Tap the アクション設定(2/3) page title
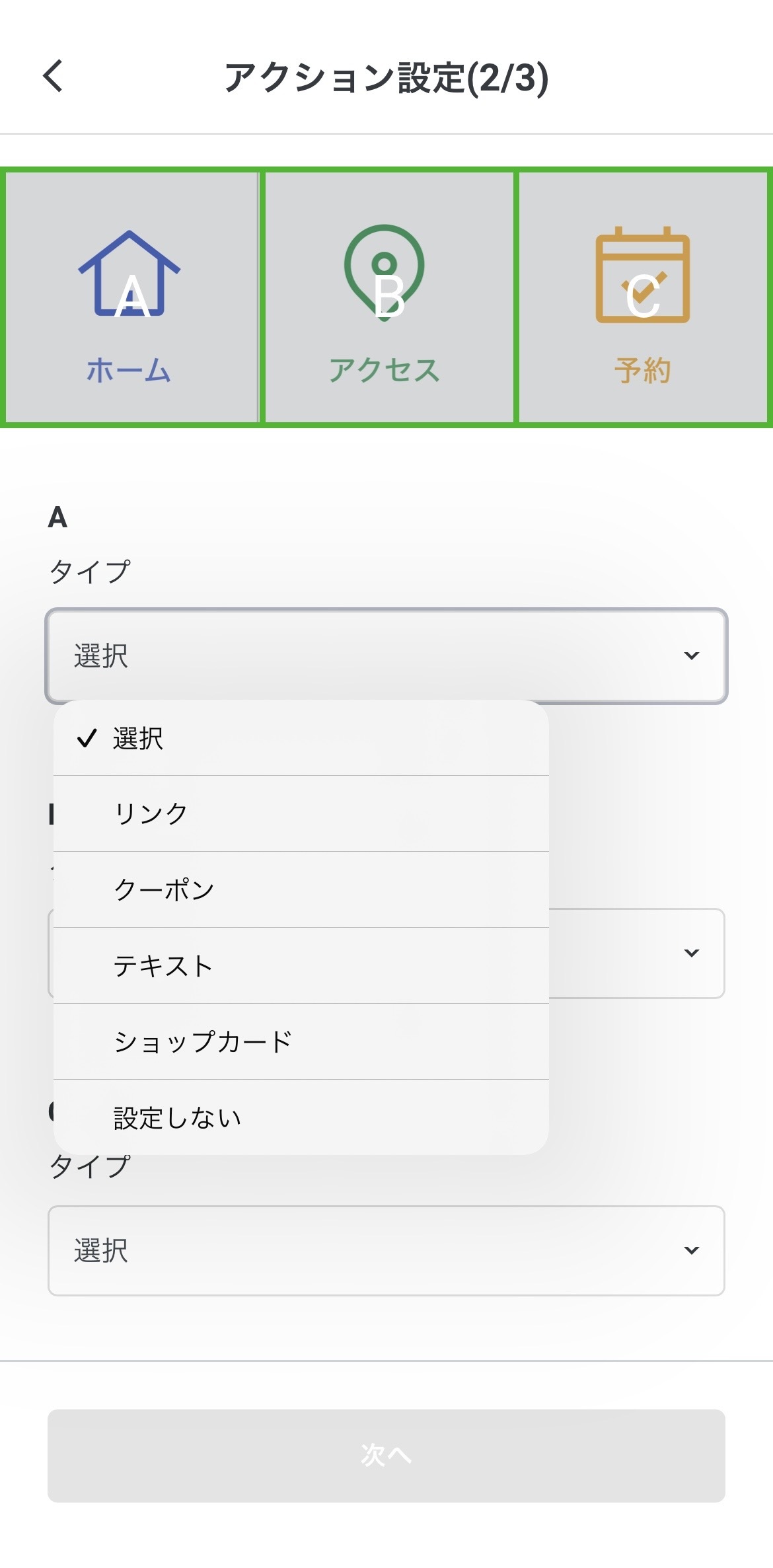Viewport: 773px width, 1568px height. point(386,77)
